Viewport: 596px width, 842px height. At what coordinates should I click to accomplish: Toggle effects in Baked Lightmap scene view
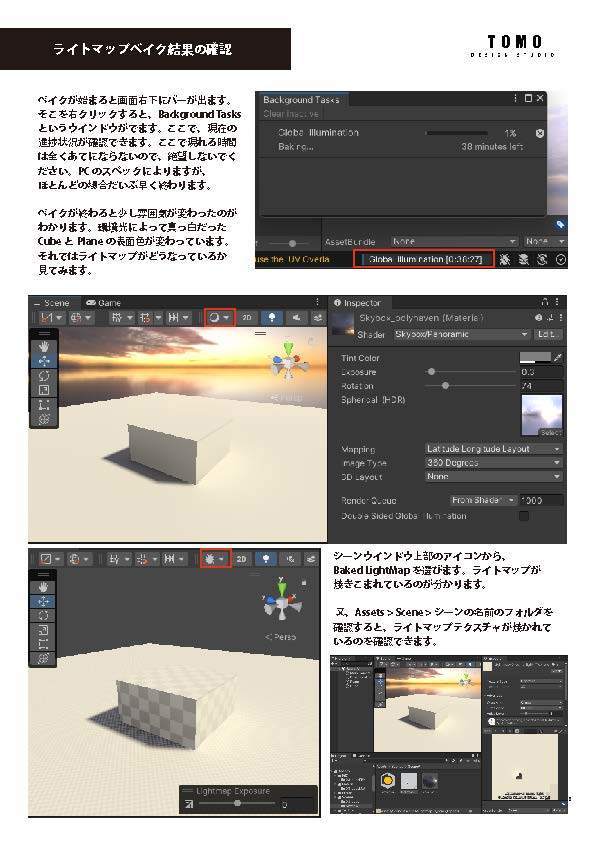click(x=311, y=559)
